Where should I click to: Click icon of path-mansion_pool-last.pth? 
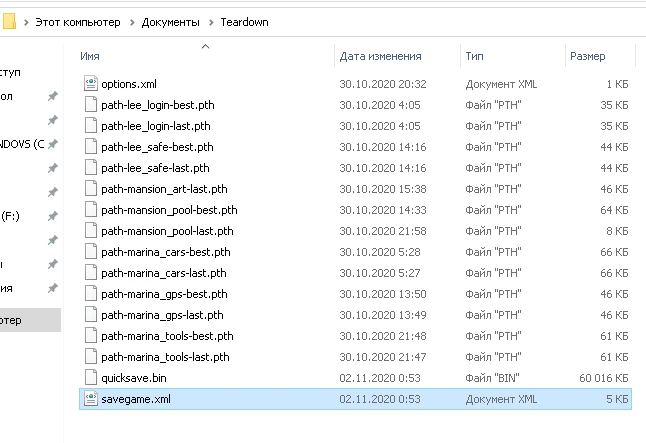tap(91, 231)
